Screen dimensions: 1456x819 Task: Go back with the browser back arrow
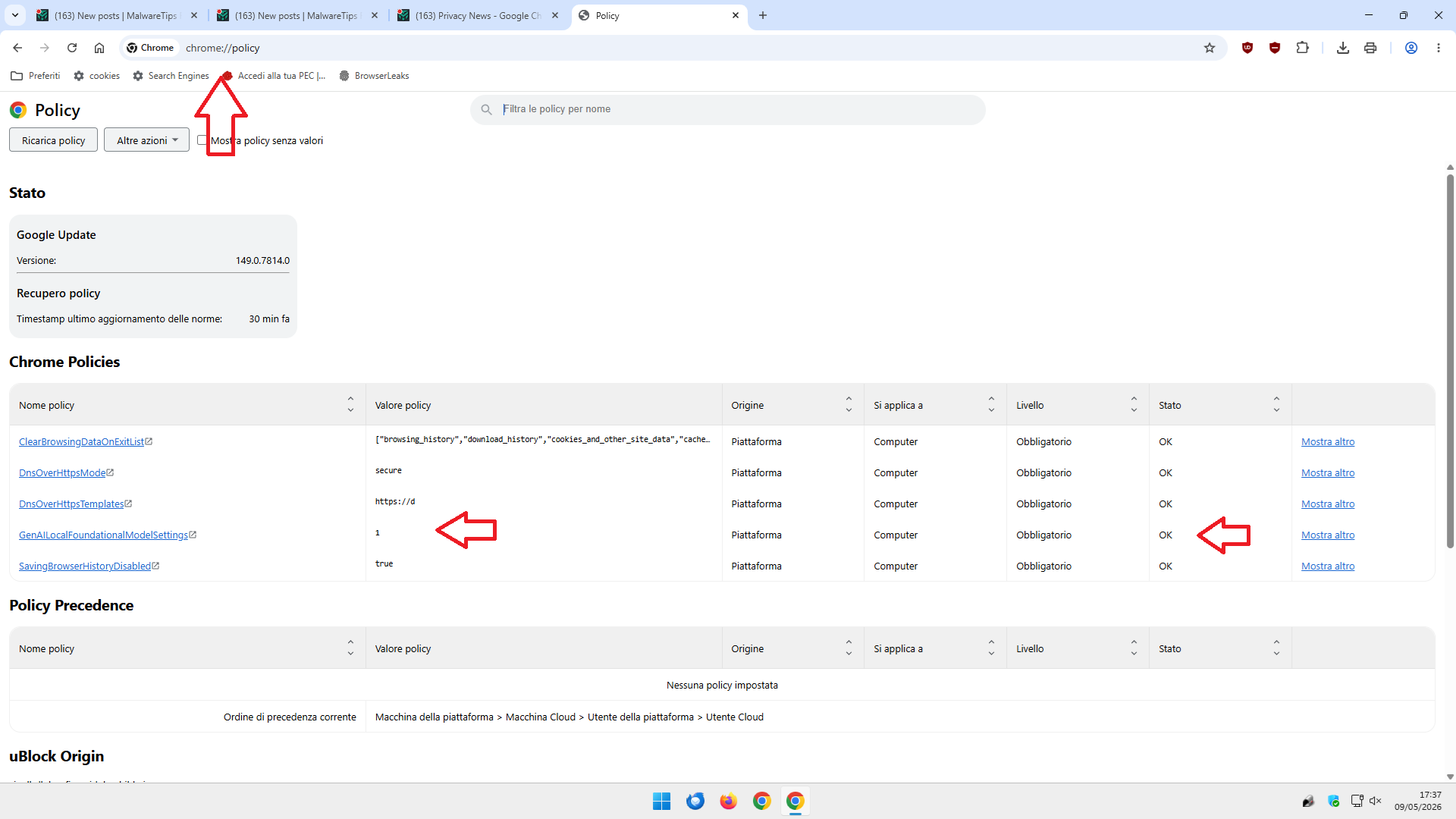17,48
